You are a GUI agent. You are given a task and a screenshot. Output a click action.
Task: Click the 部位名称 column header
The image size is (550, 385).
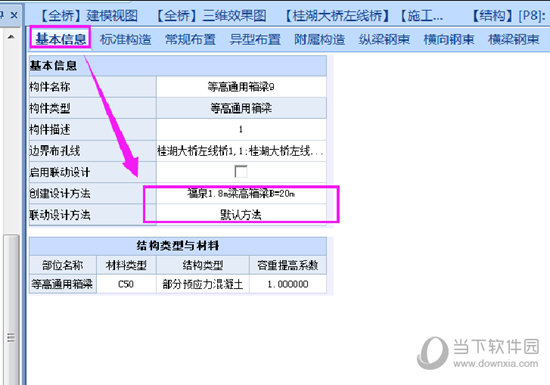[62, 265]
